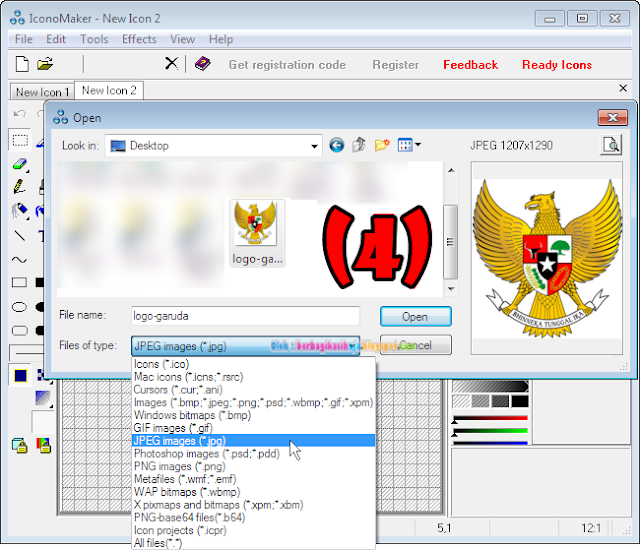
Task: Select the logo-ga... file thumbnail
Action: pyautogui.click(x=257, y=233)
